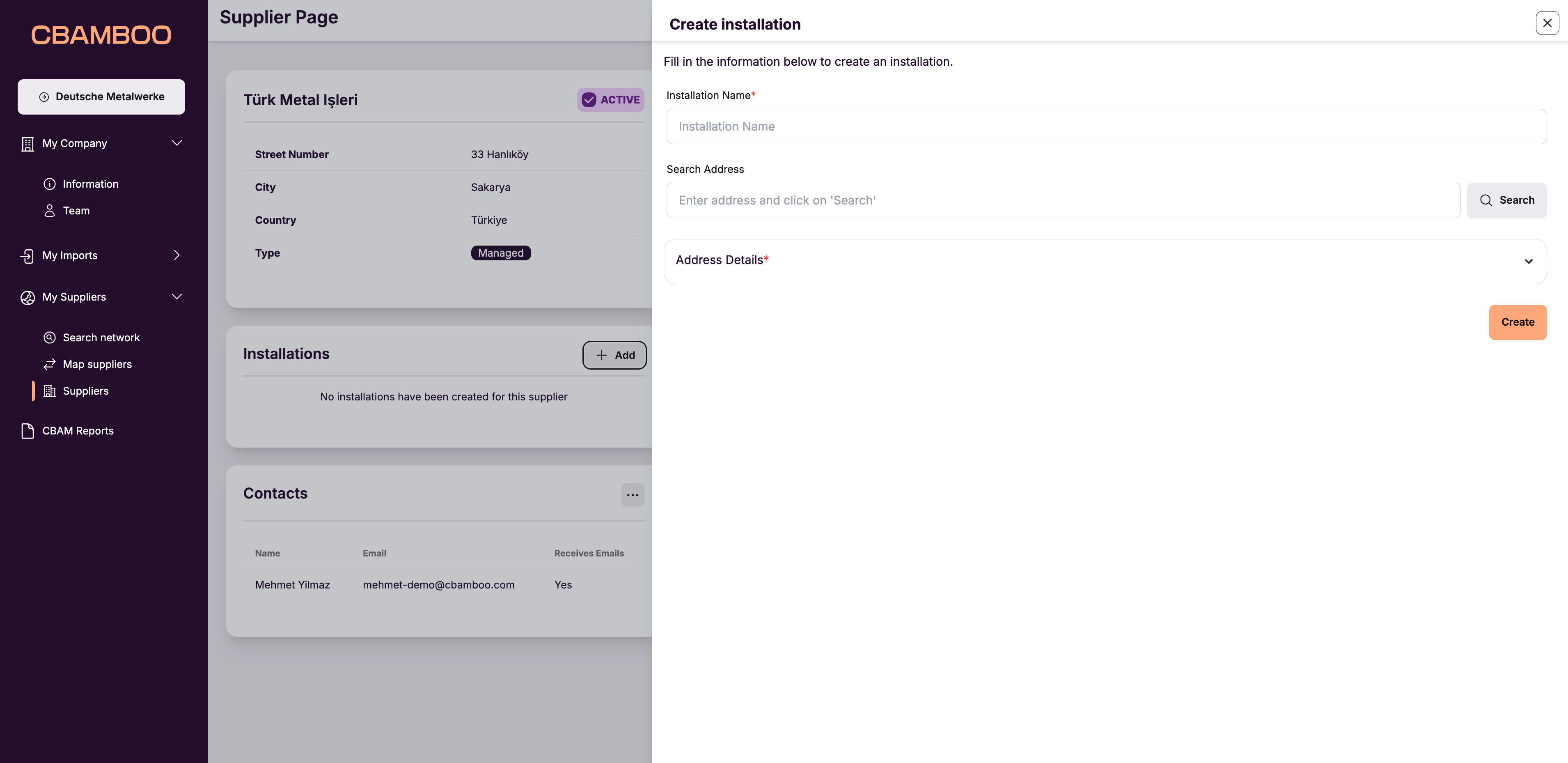Open the Contacts three-dots menu

tap(632, 494)
